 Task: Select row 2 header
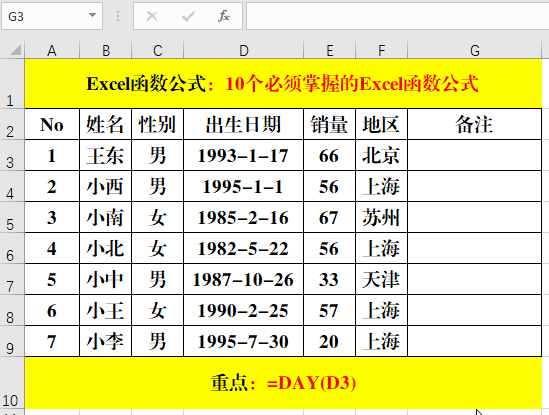point(12,124)
